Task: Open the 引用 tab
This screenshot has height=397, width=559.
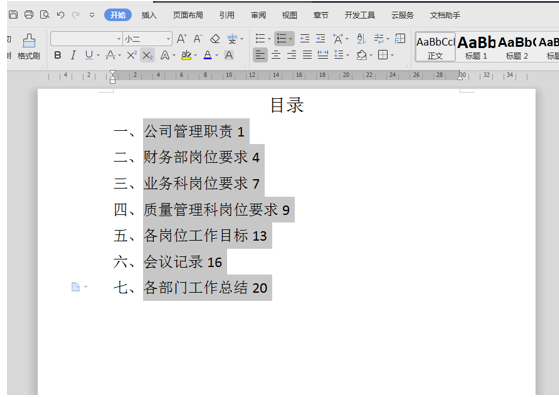Action: pyautogui.click(x=227, y=15)
